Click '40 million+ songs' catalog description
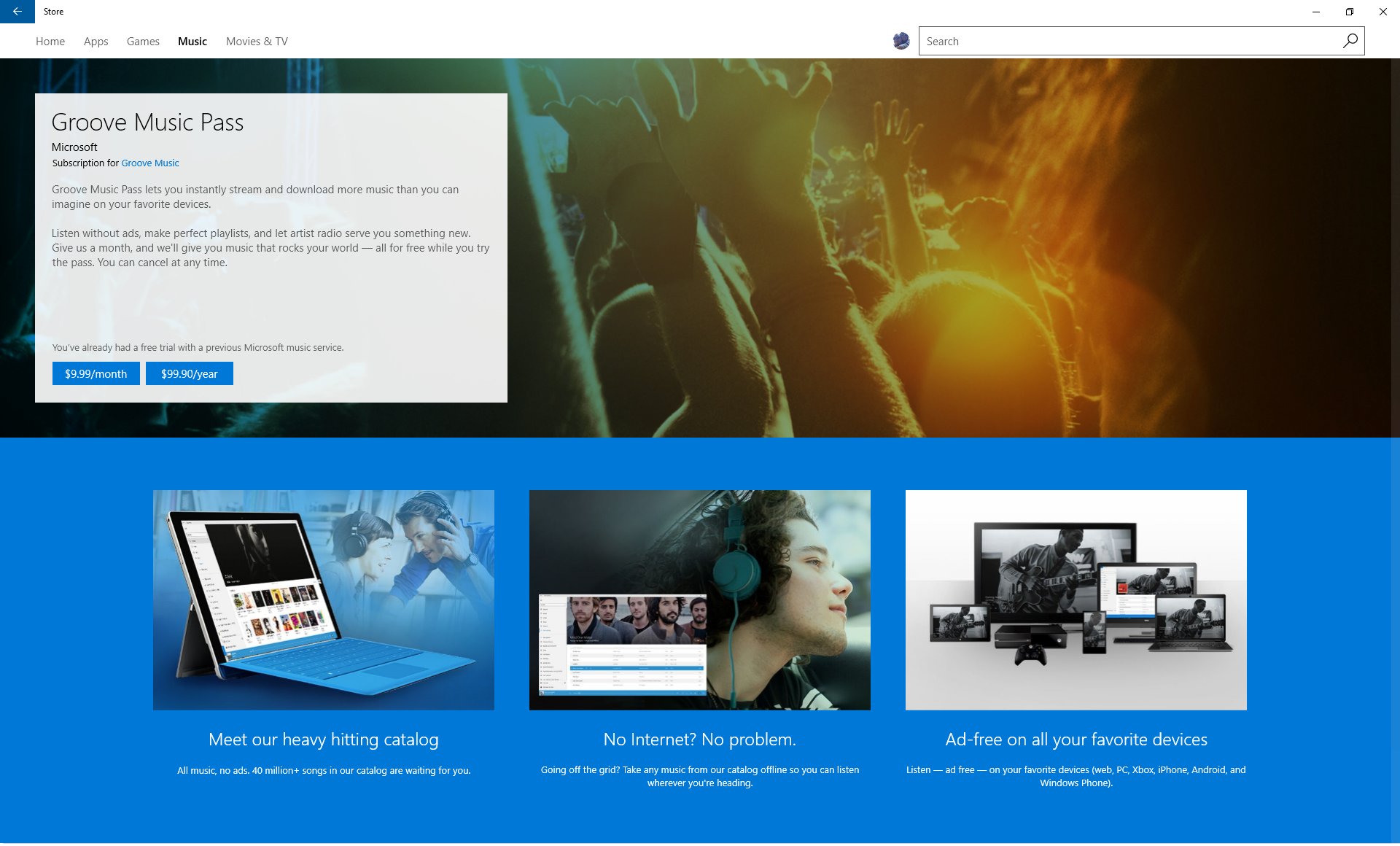1400x846 pixels. pyautogui.click(x=324, y=771)
